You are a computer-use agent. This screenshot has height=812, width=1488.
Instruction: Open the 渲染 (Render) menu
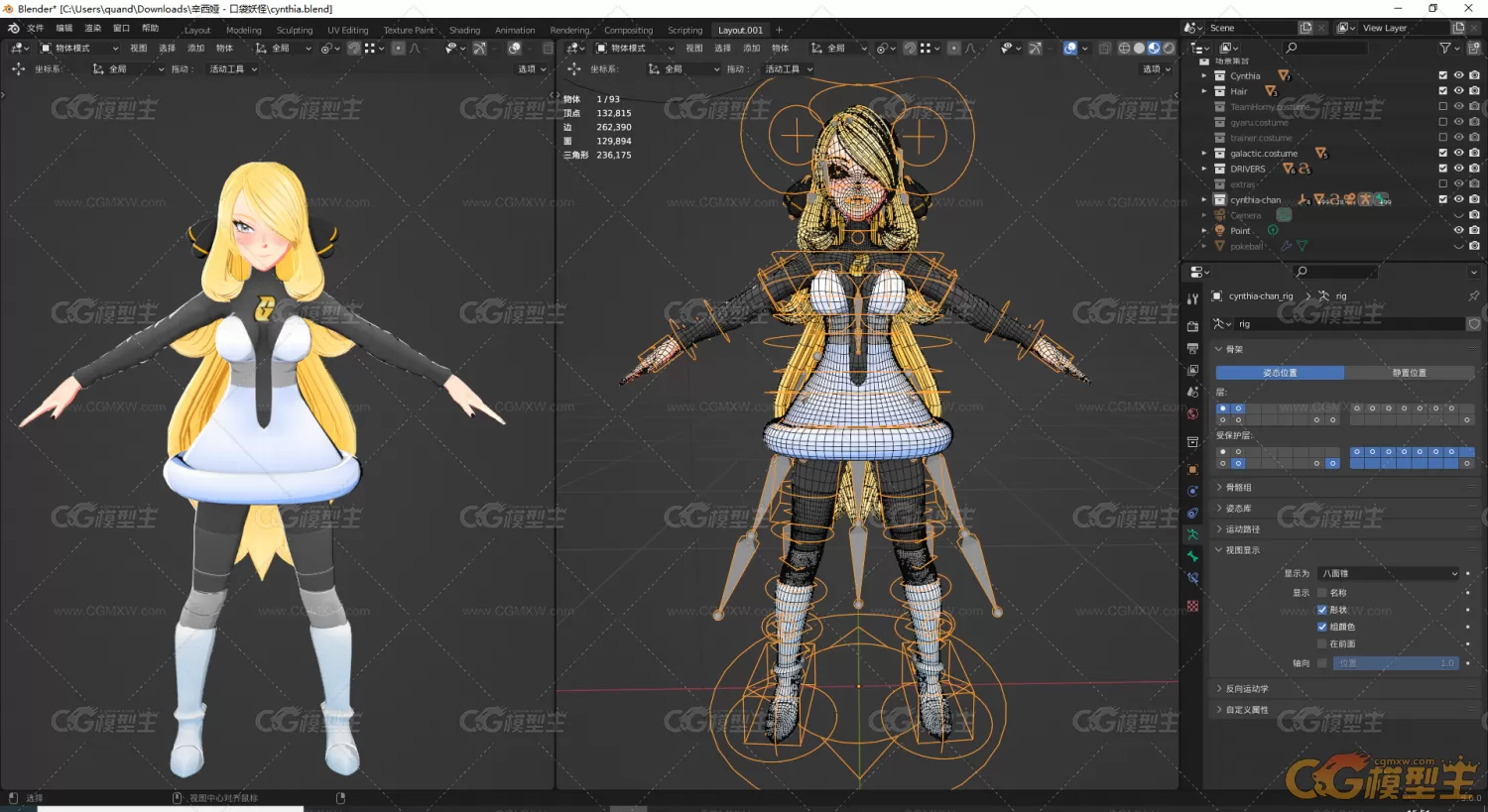click(x=93, y=29)
